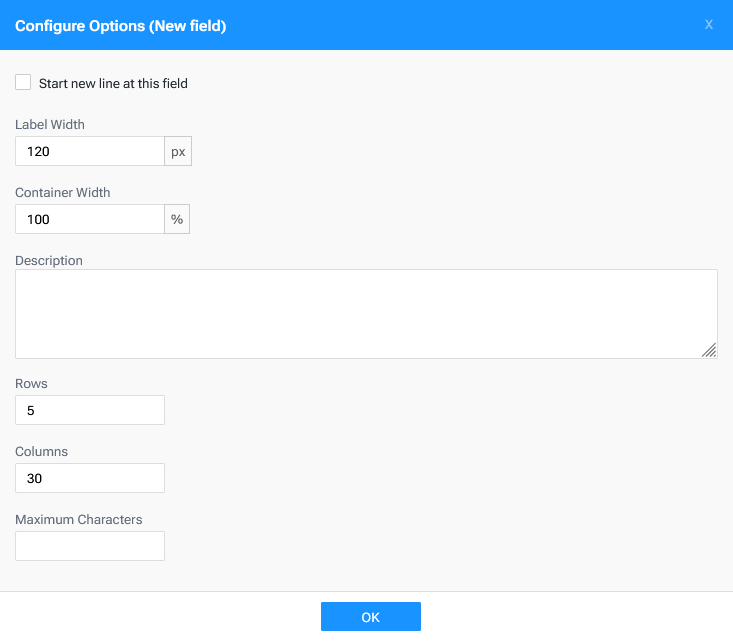This screenshot has height=641, width=733.
Task: Confirm with the OK button
Action: pos(371,616)
